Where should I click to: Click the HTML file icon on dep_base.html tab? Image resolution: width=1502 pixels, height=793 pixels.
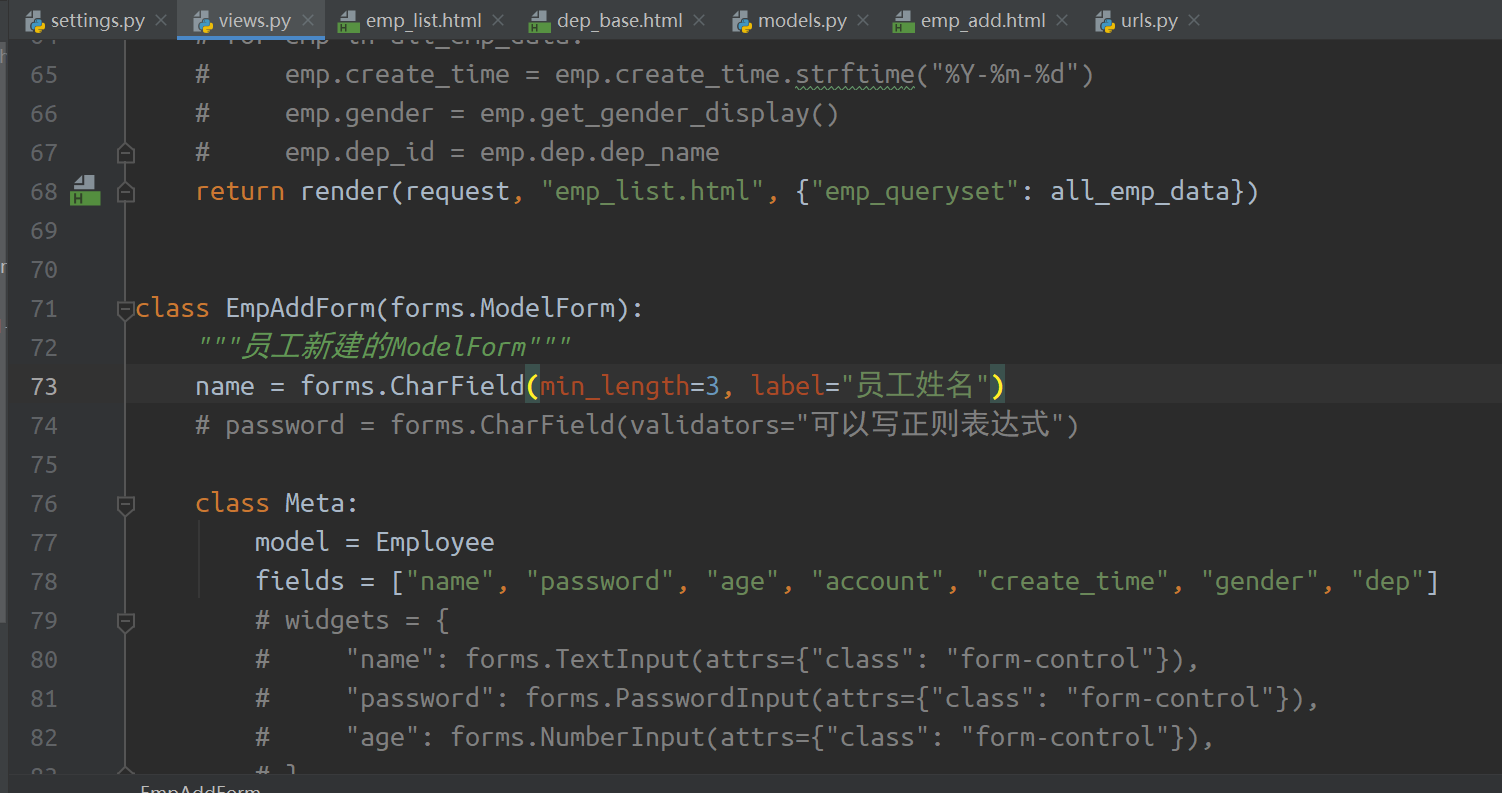[x=540, y=21]
